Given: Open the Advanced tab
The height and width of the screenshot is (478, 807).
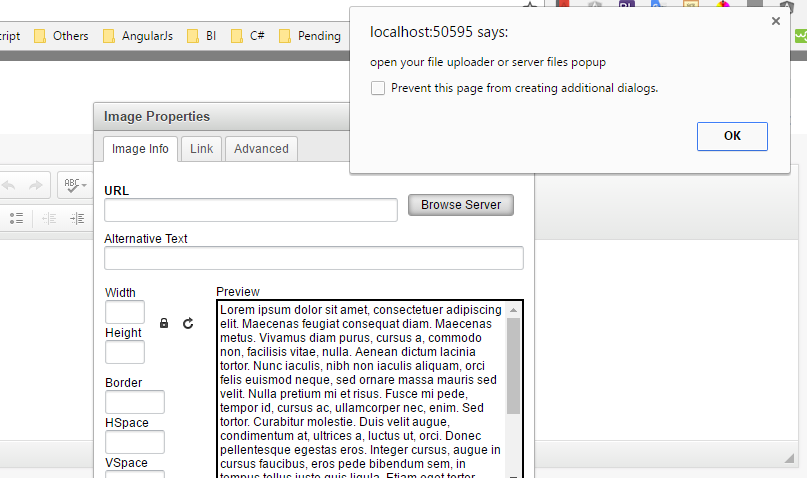Looking at the screenshot, I should click(x=261, y=149).
